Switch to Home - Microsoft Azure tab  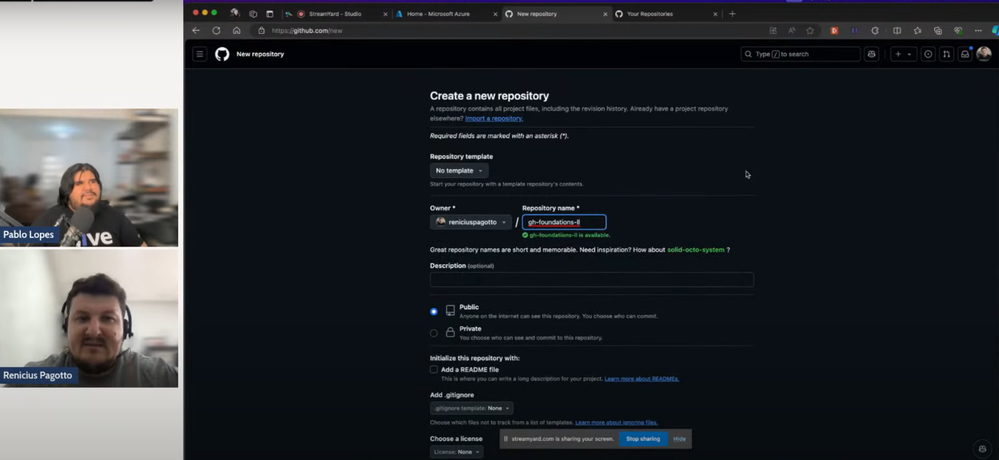(x=446, y=13)
